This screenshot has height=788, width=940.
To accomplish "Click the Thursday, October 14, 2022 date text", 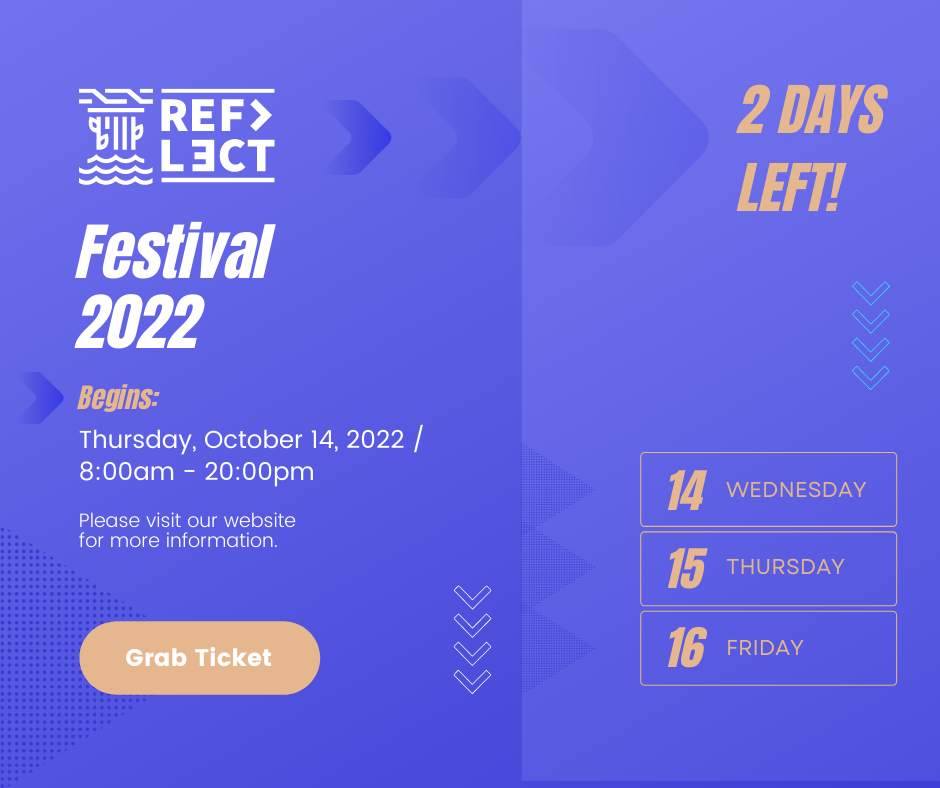I will click(x=242, y=440).
